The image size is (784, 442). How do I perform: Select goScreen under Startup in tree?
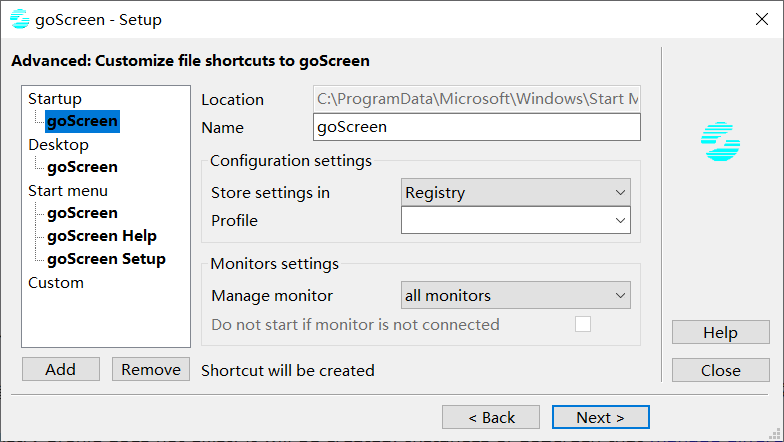pyautogui.click(x=82, y=121)
